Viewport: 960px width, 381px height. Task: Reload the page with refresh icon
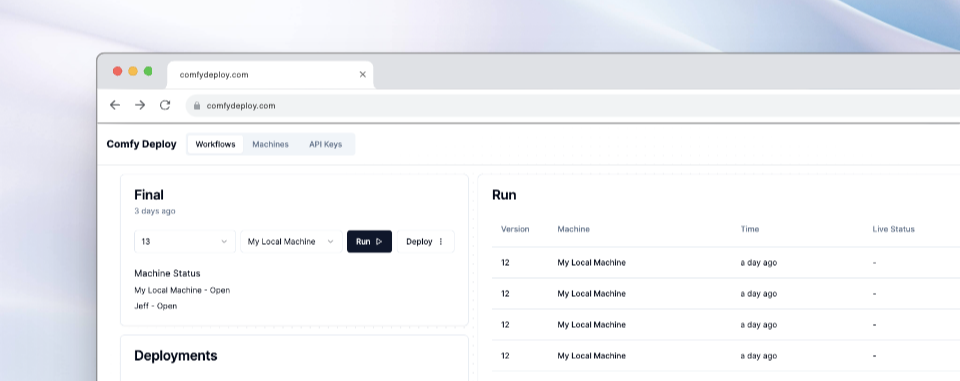165,105
